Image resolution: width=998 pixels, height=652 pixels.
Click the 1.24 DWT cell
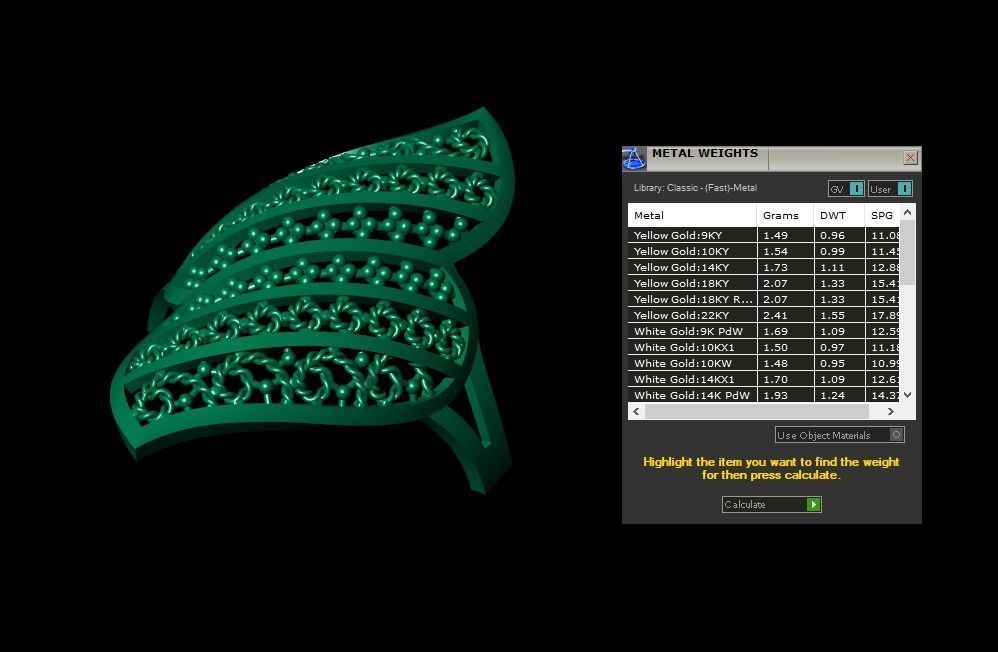pos(840,395)
